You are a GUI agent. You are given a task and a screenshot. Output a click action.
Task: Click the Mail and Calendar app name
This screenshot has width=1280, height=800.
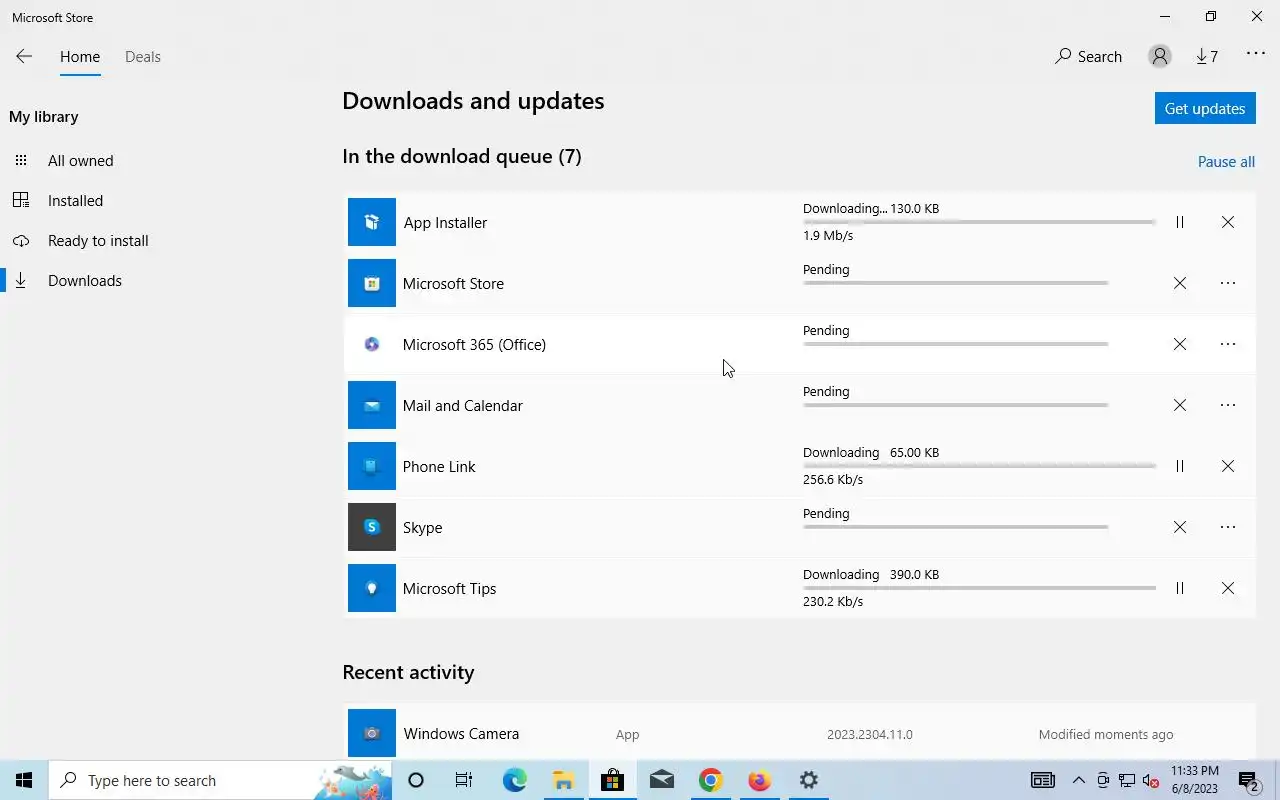pyautogui.click(x=462, y=406)
